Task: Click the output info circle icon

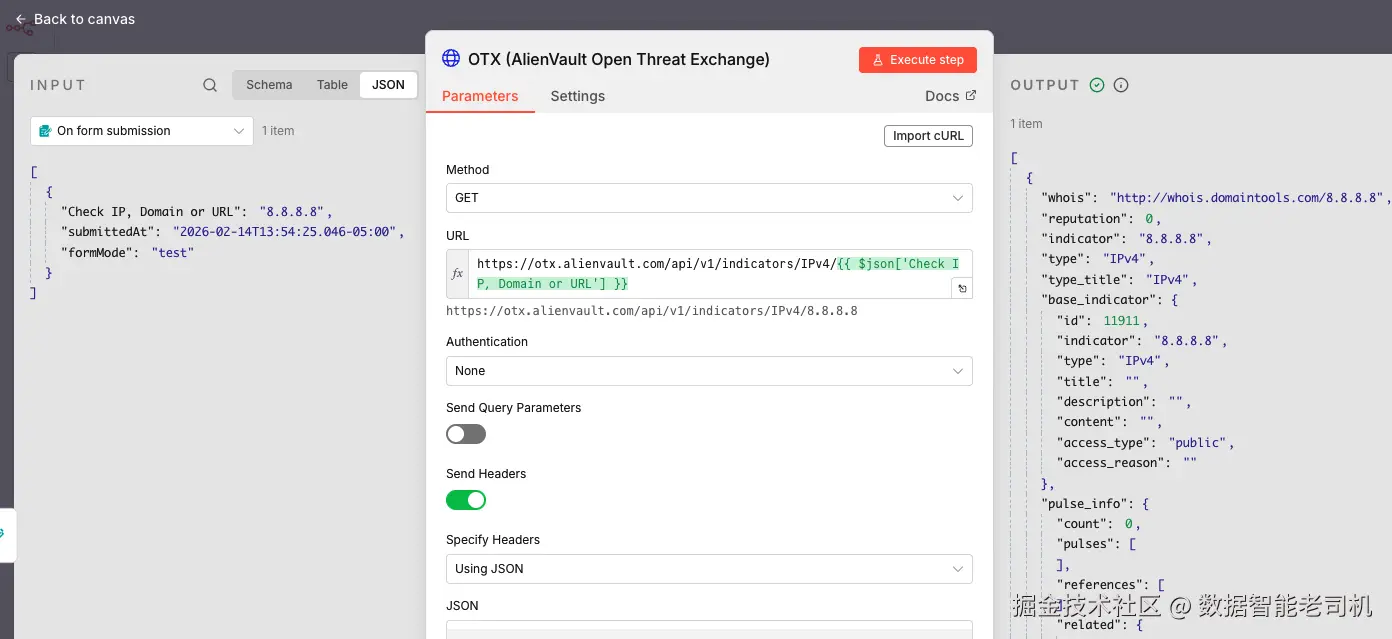Action: pyautogui.click(x=1121, y=85)
